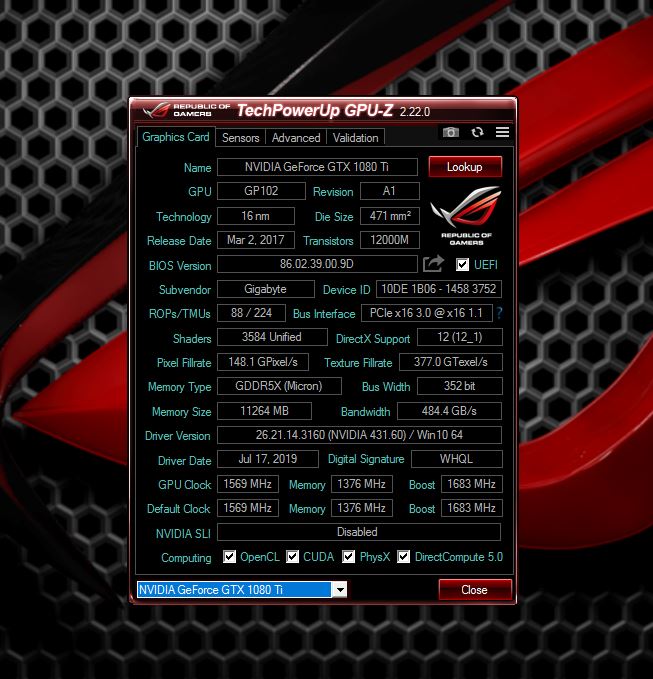Image resolution: width=653 pixels, height=679 pixels.
Task: Click the Shaders value 3584 Unified
Action: tap(272, 337)
